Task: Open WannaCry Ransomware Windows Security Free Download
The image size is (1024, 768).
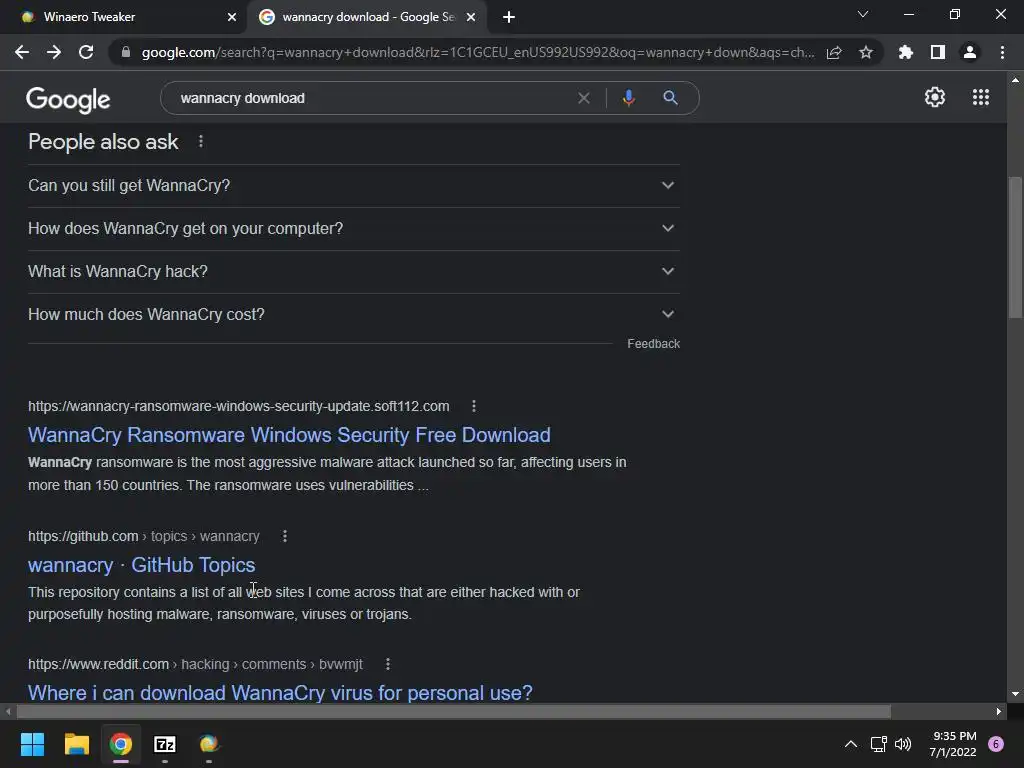Action: [x=289, y=435]
